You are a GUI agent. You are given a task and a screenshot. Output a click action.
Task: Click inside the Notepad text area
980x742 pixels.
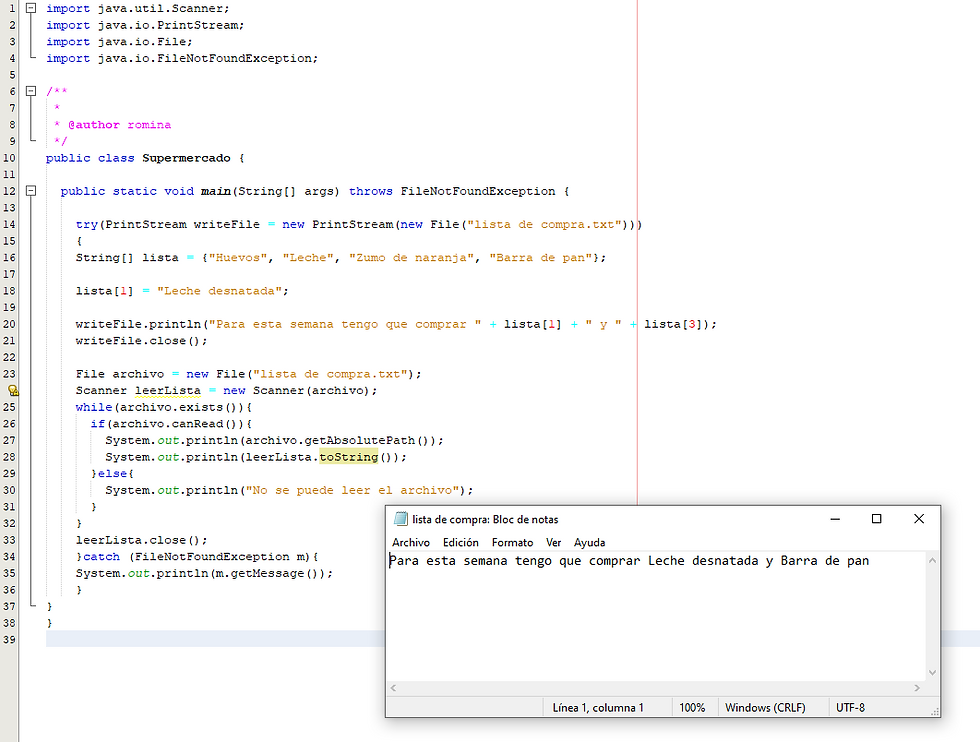[656, 616]
